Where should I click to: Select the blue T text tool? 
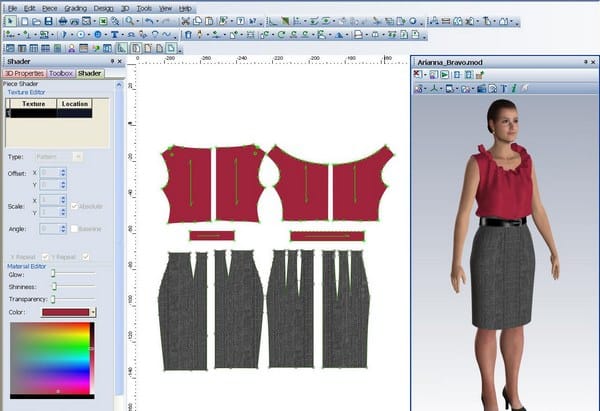(114, 35)
